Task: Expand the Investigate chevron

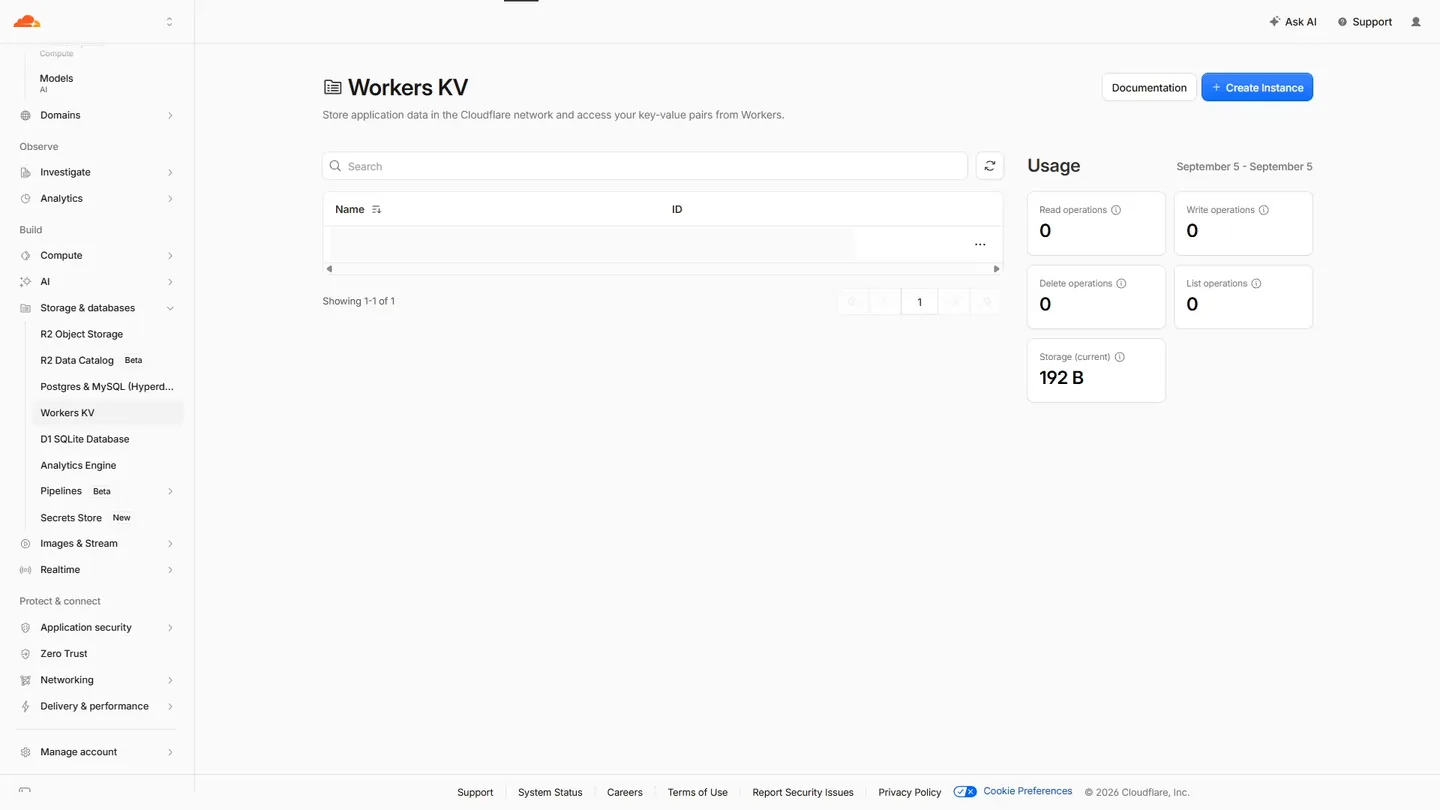Action: click(x=170, y=172)
